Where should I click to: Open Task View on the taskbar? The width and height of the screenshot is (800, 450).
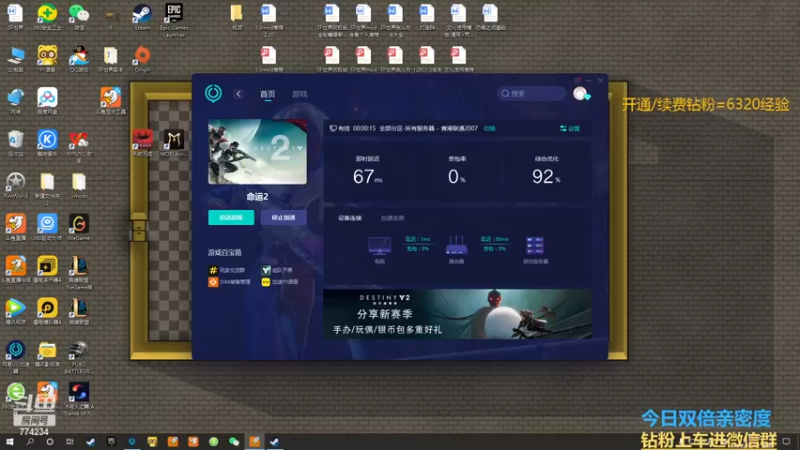pos(70,442)
